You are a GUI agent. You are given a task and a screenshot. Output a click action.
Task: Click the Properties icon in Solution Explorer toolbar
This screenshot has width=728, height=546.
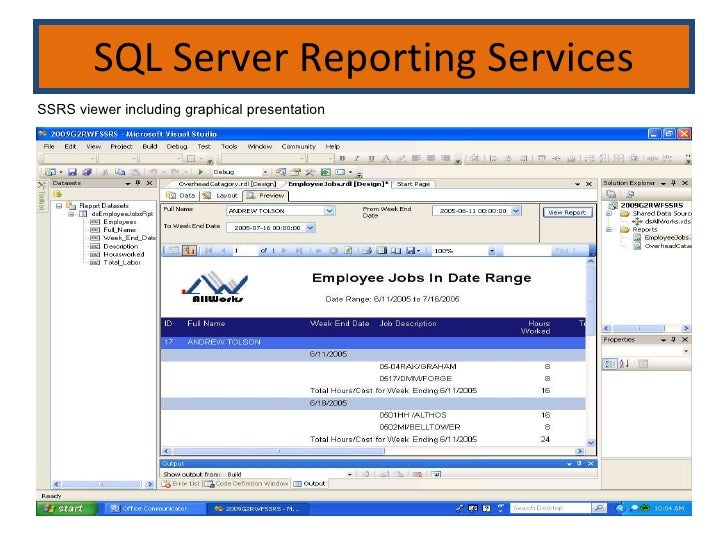pos(611,194)
